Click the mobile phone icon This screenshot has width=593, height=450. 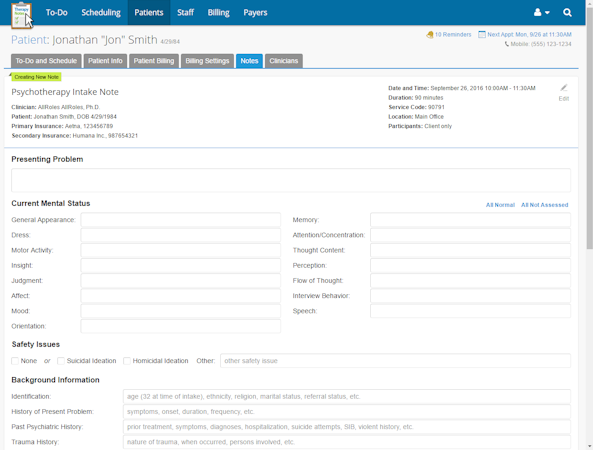click(x=507, y=44)
